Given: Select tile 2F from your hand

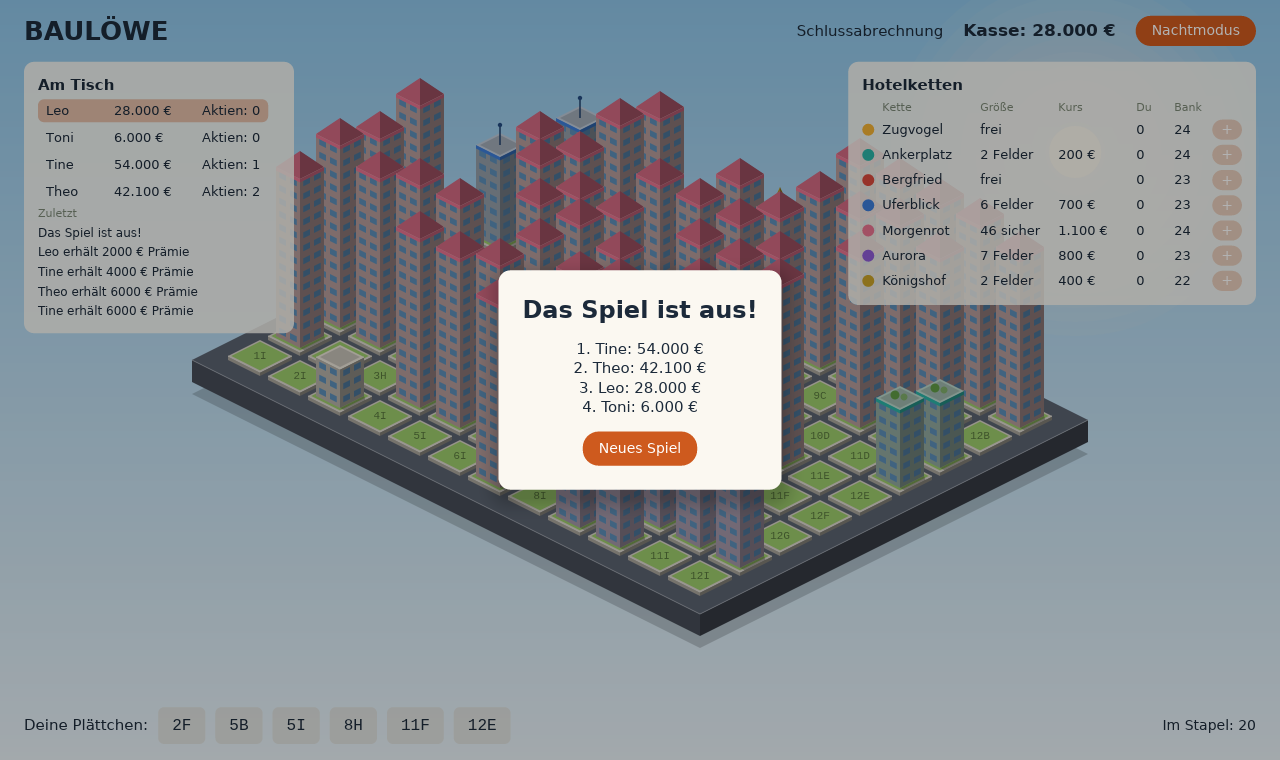Looking at the screenshot, I should coord(182,726).
